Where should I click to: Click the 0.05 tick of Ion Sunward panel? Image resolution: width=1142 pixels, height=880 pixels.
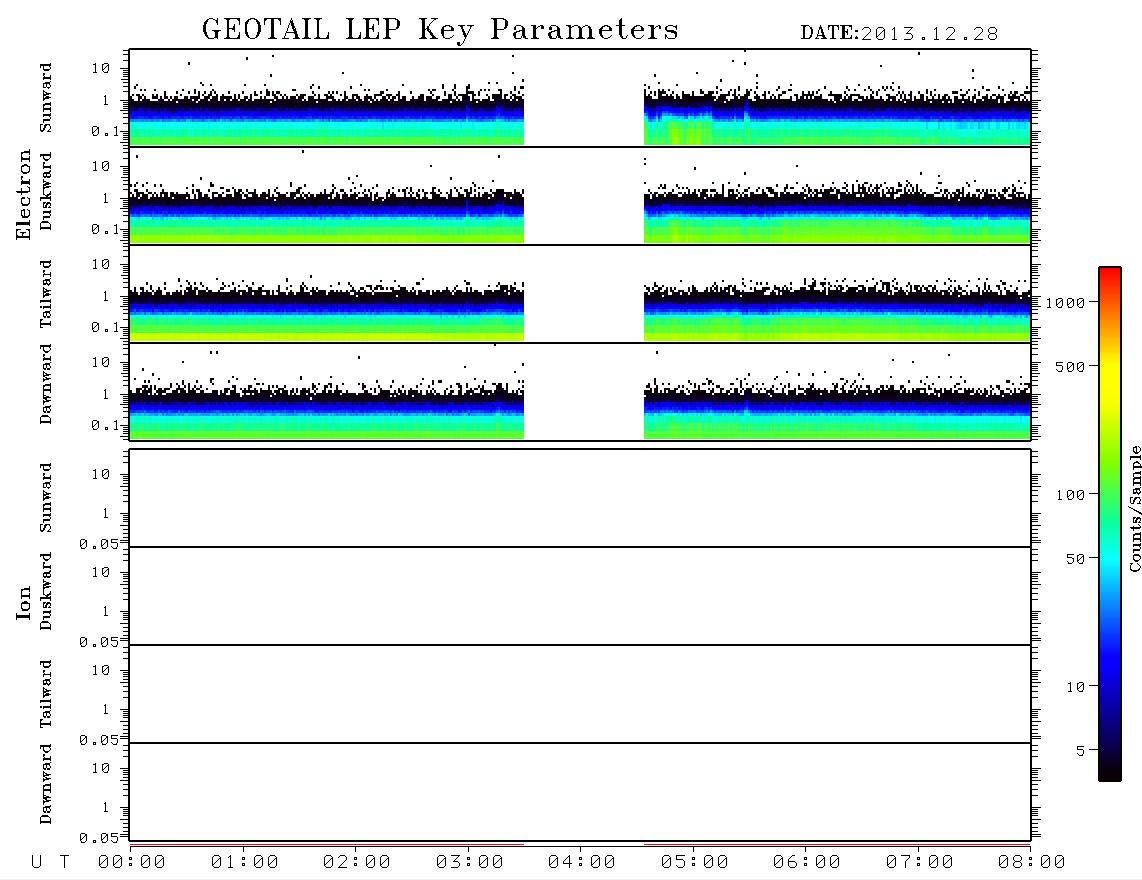[x=99, y=544]
